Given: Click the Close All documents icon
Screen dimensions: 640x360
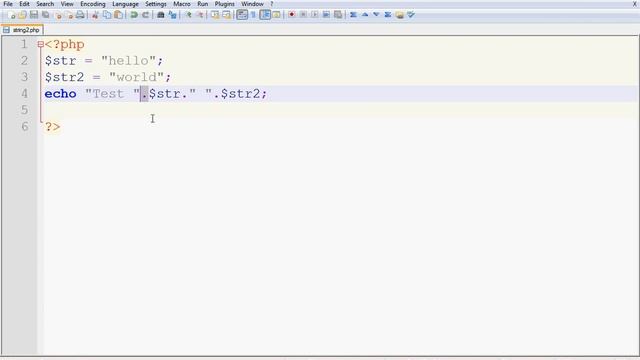Looking at the screenshot, I should click(69, 15).
